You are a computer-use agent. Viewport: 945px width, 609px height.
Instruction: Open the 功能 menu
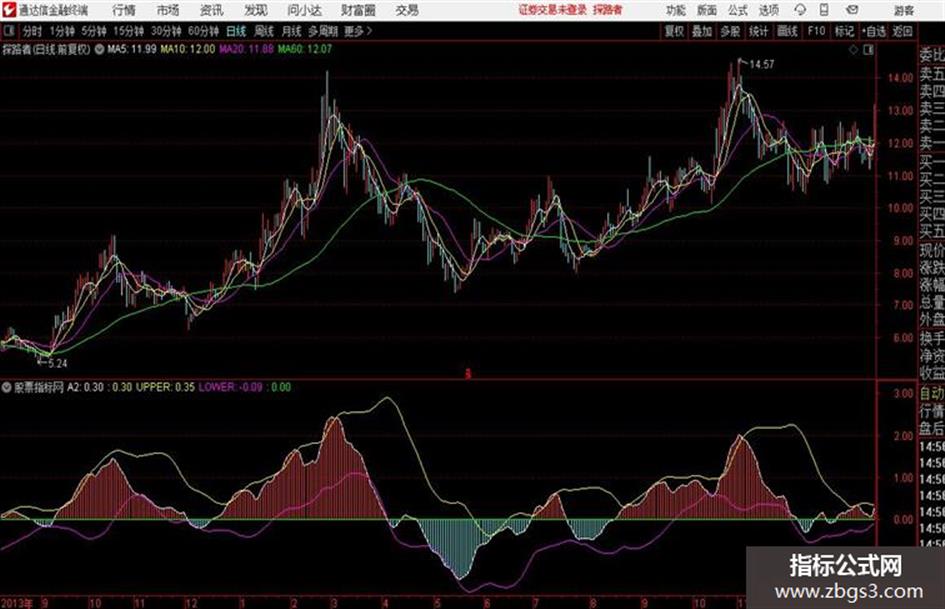676,10
